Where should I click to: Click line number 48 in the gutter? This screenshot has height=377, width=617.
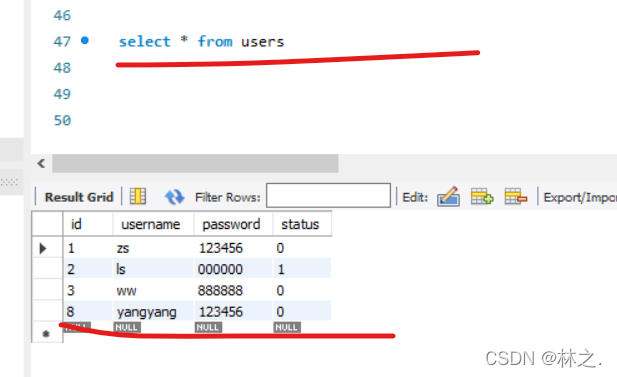tap(62, 68)
